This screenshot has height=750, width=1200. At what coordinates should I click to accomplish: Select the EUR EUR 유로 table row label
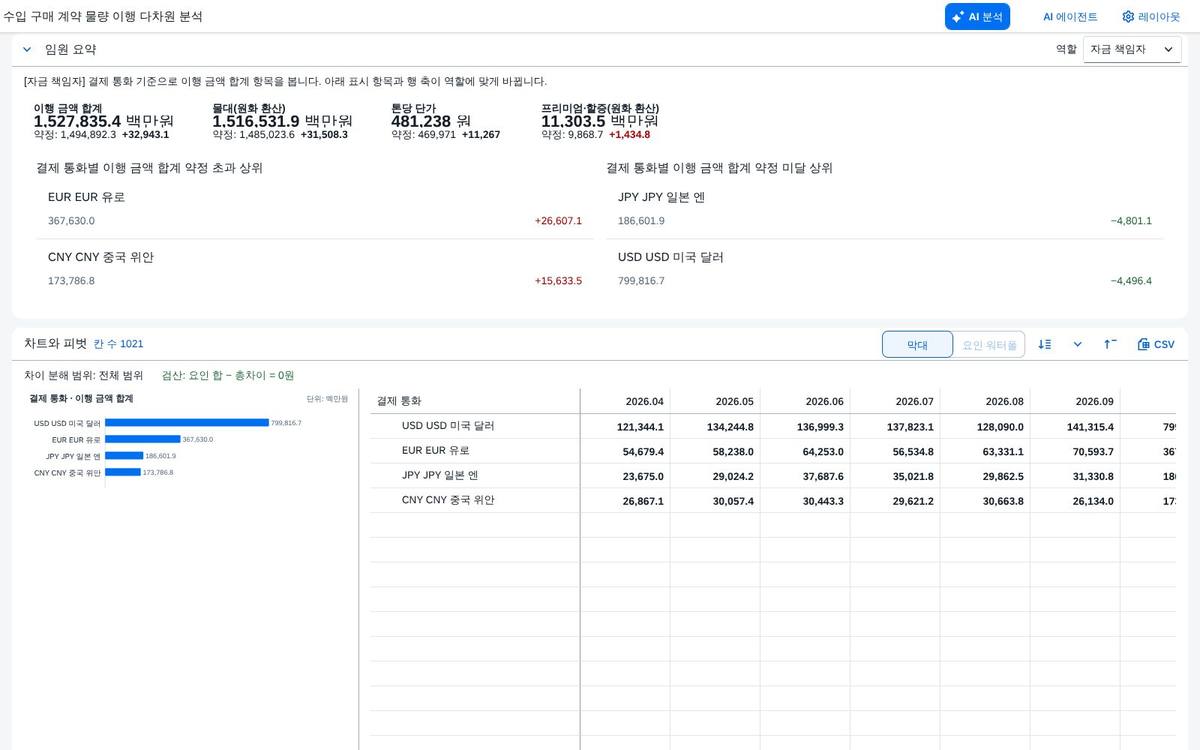click(436, 451)
